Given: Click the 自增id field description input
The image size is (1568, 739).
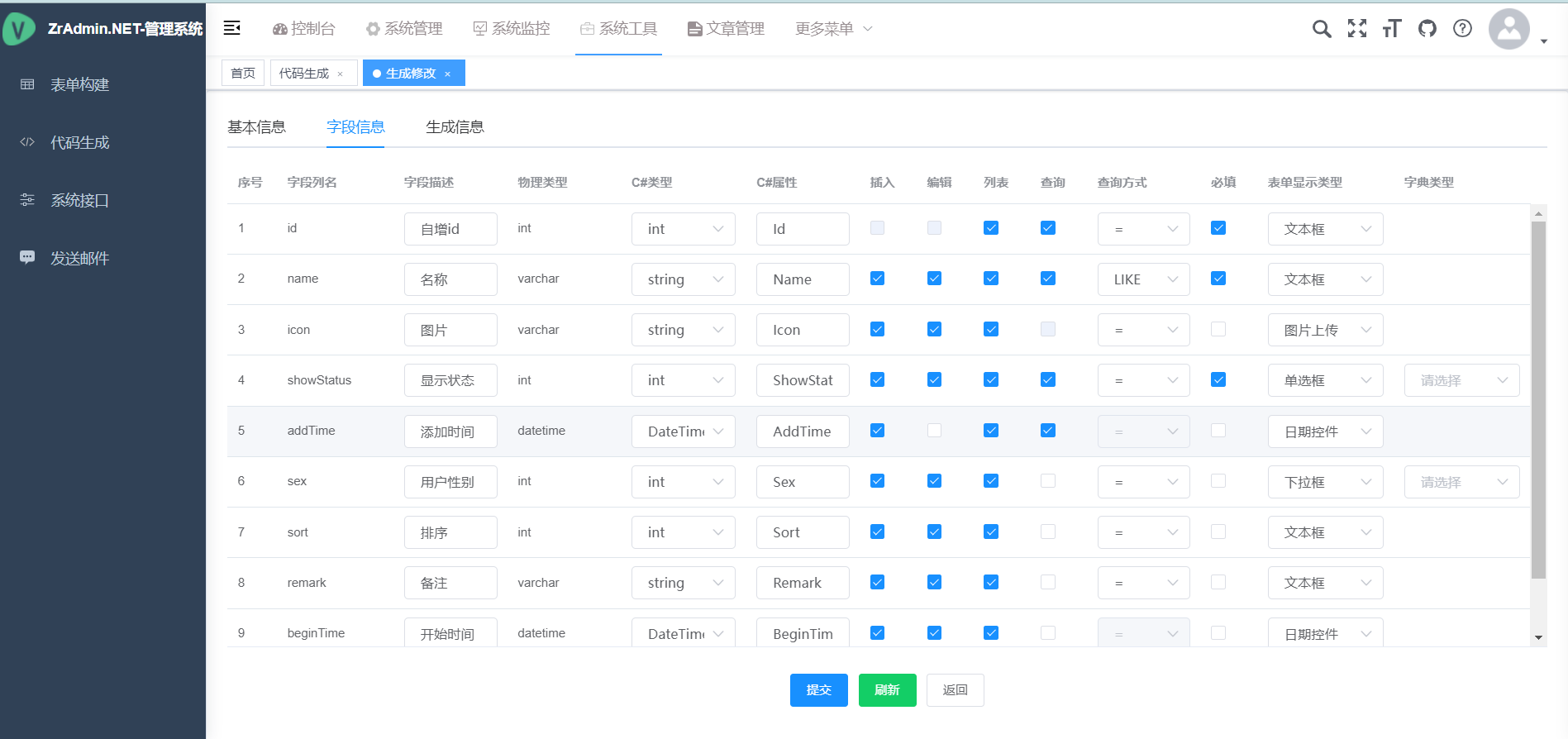Looking at the screenshot, I should [x=450, y=229].
